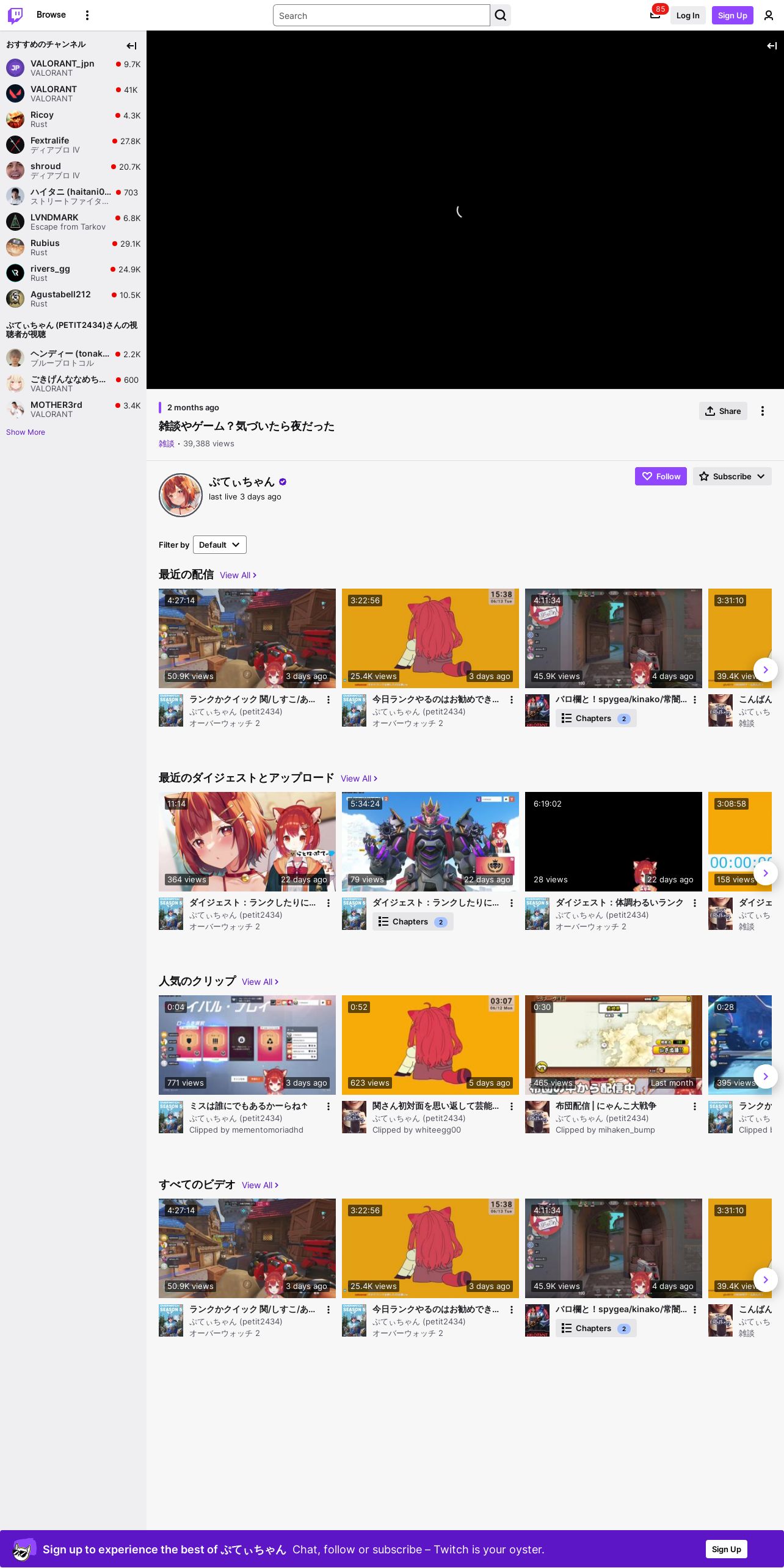Open LVNDMARK channel avatar
The width and height of the screenshot is (784, 1568).
(x=15, y=222)
